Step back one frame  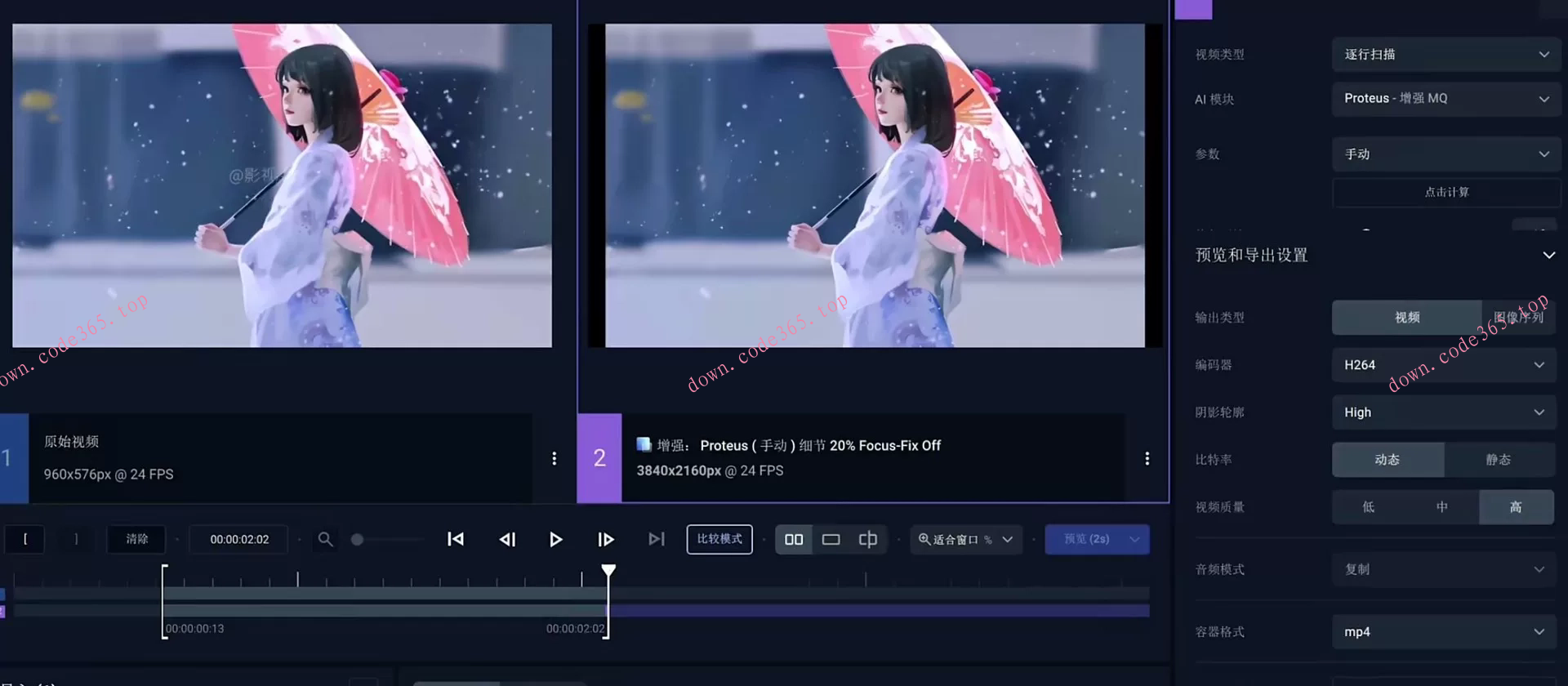point(507,539)
